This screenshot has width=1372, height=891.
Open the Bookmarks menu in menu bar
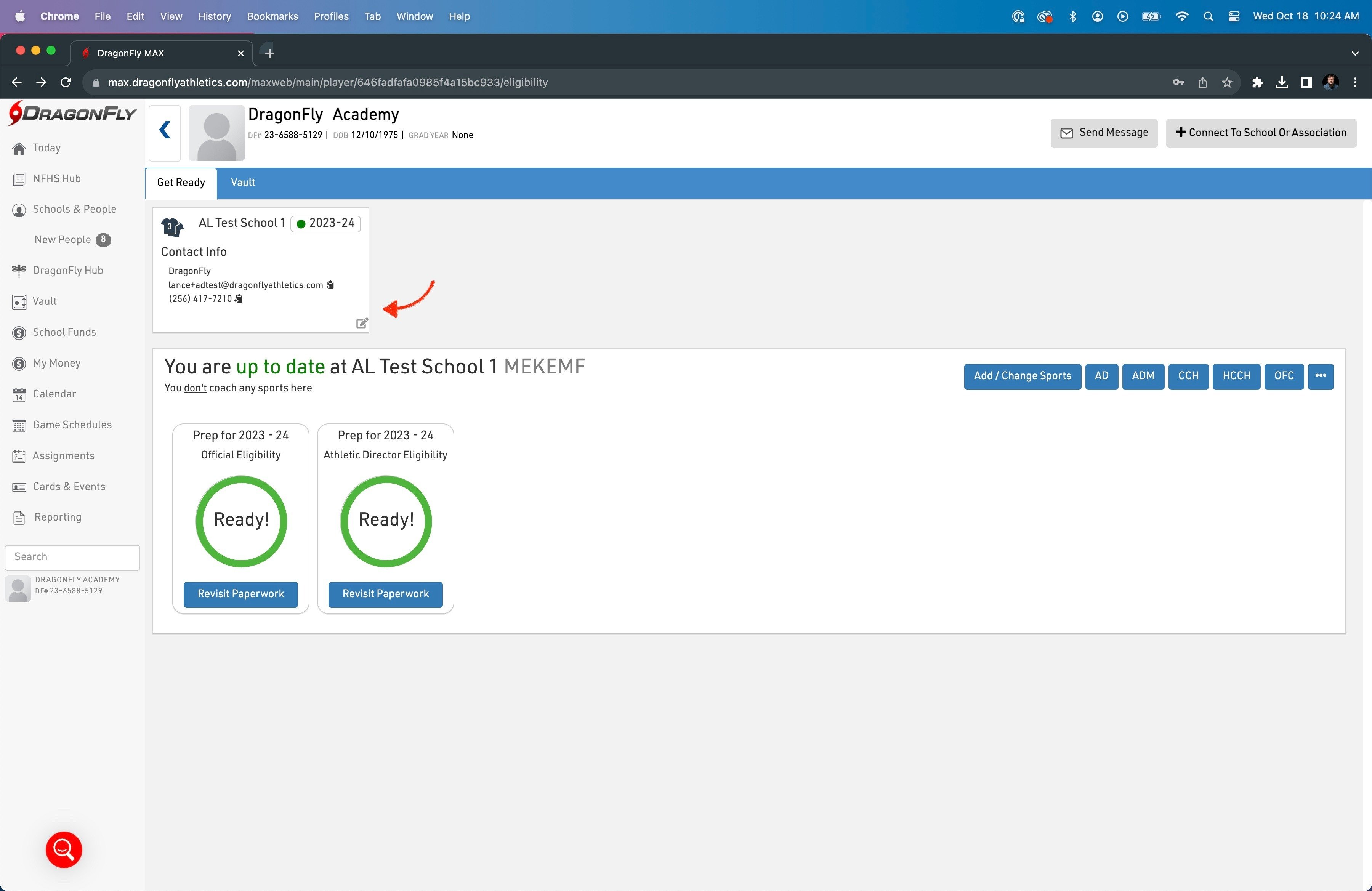[x=272, y=16]
